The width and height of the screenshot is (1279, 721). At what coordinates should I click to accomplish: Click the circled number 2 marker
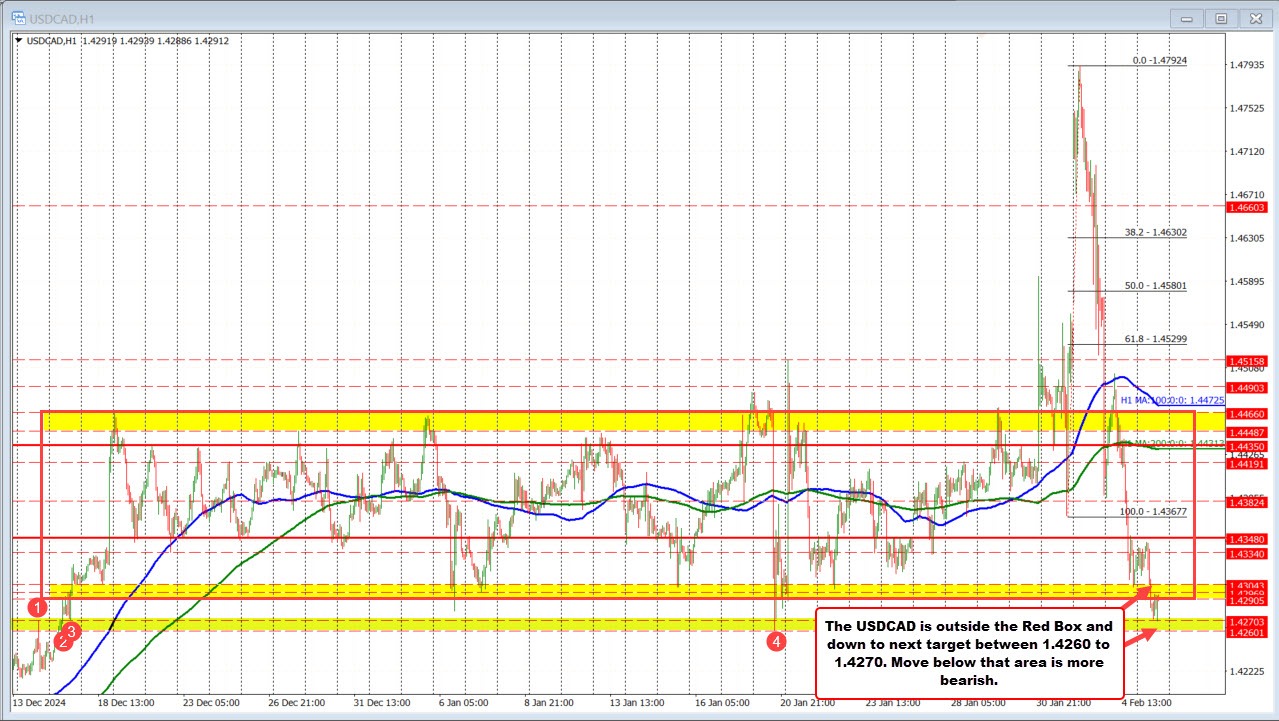62,641
